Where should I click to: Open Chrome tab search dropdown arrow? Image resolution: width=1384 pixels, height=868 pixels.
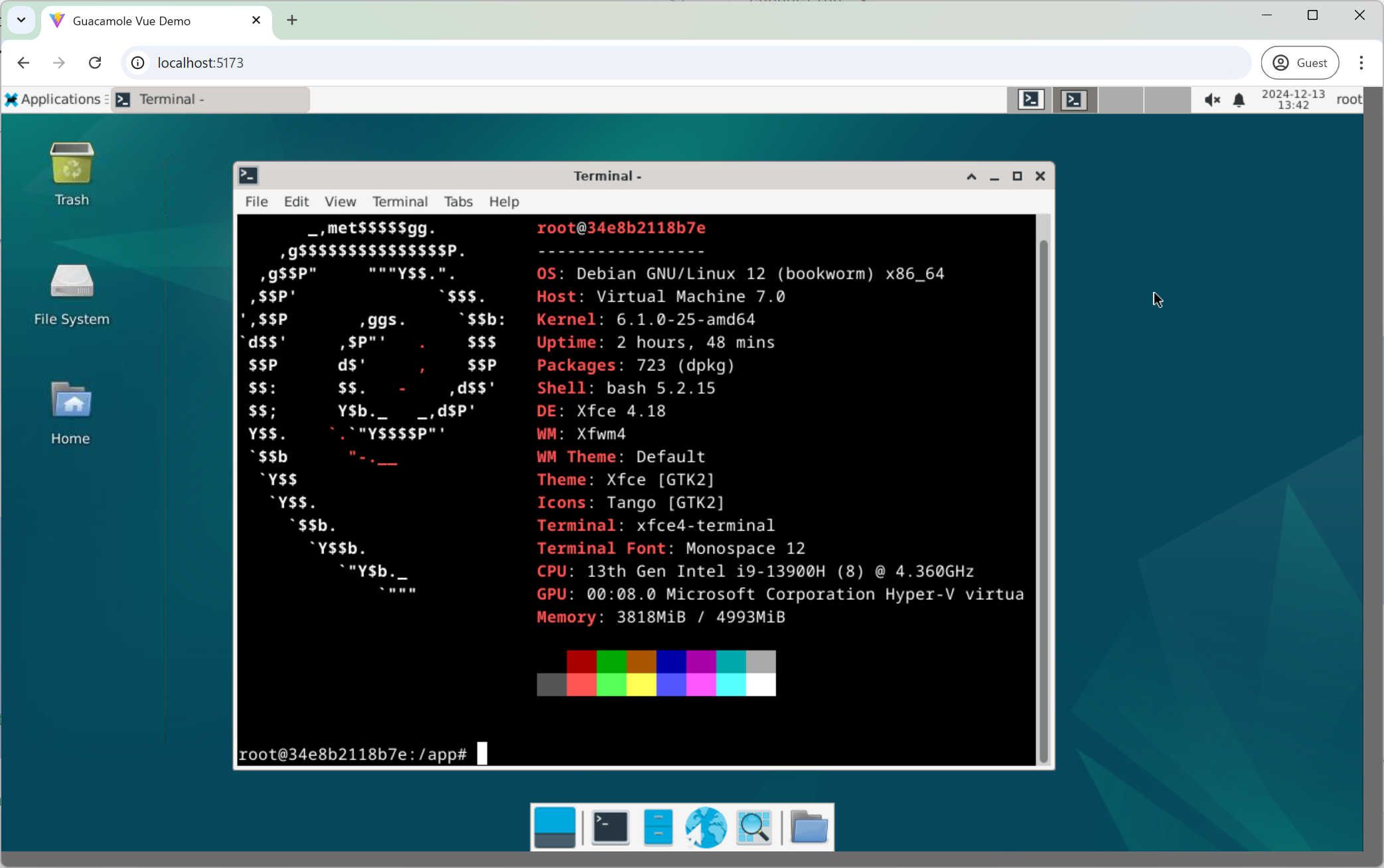(x=21, y=20)
